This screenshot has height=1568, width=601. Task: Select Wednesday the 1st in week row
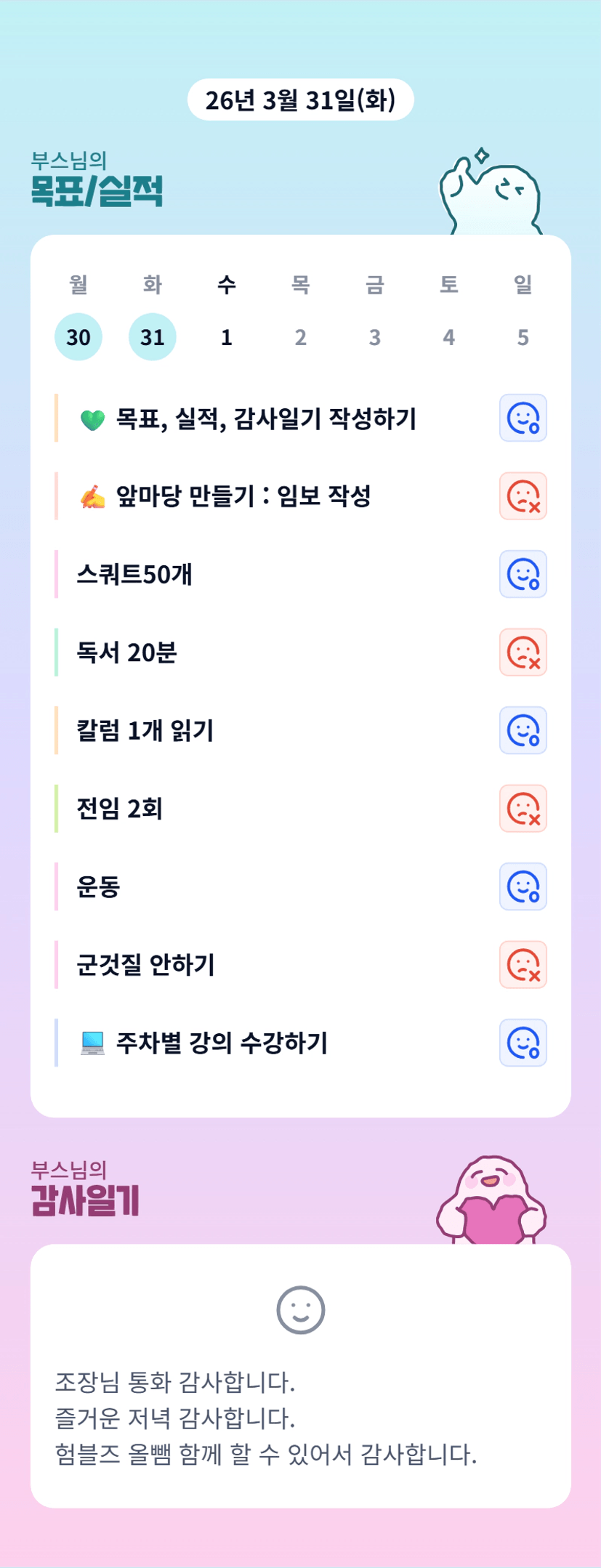227,337
